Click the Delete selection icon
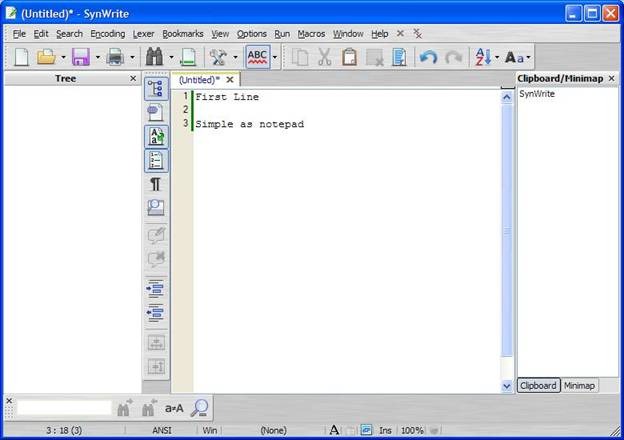This screenshot has width=624, height=440. click(x=374, y=57)
